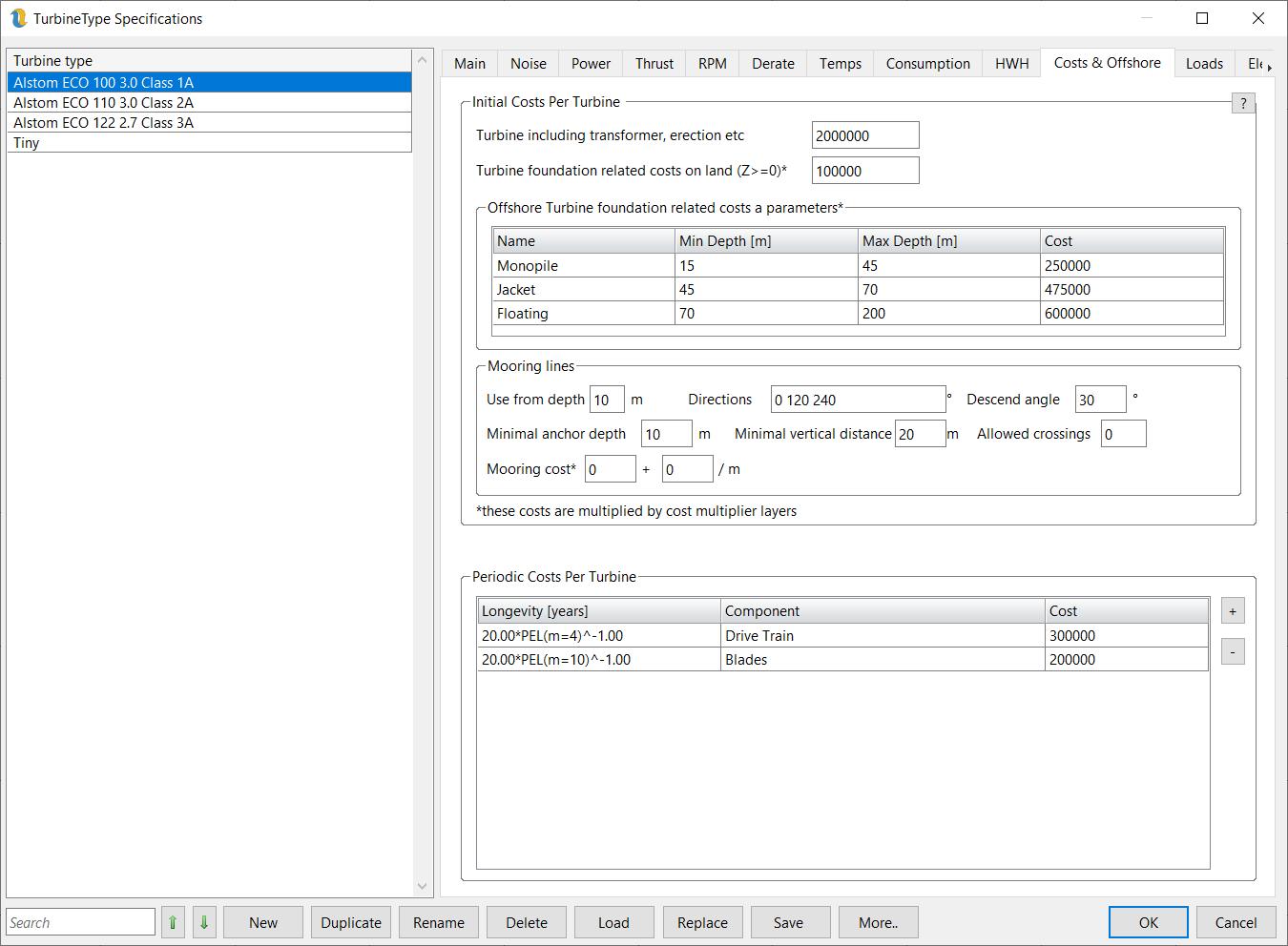Edit the mooring Directions field
Screen dimensions: 1288x946
[x=858, y=400]
